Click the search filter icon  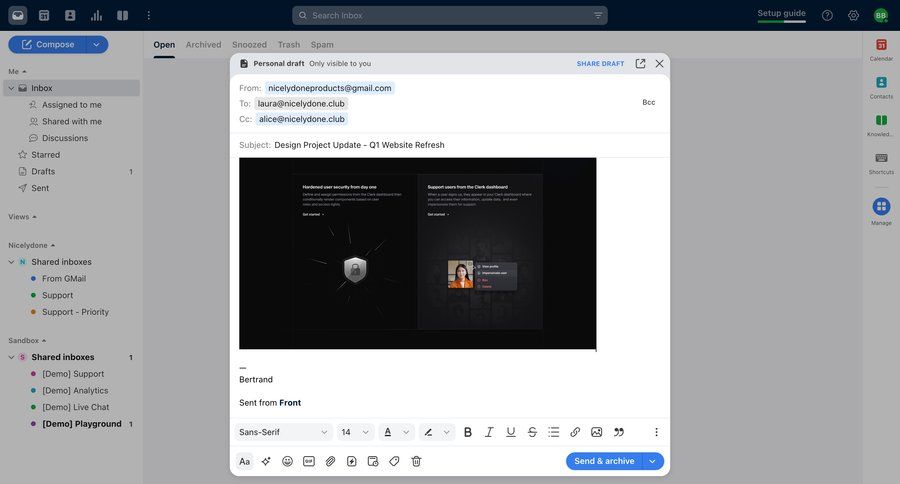coord(598,16)
